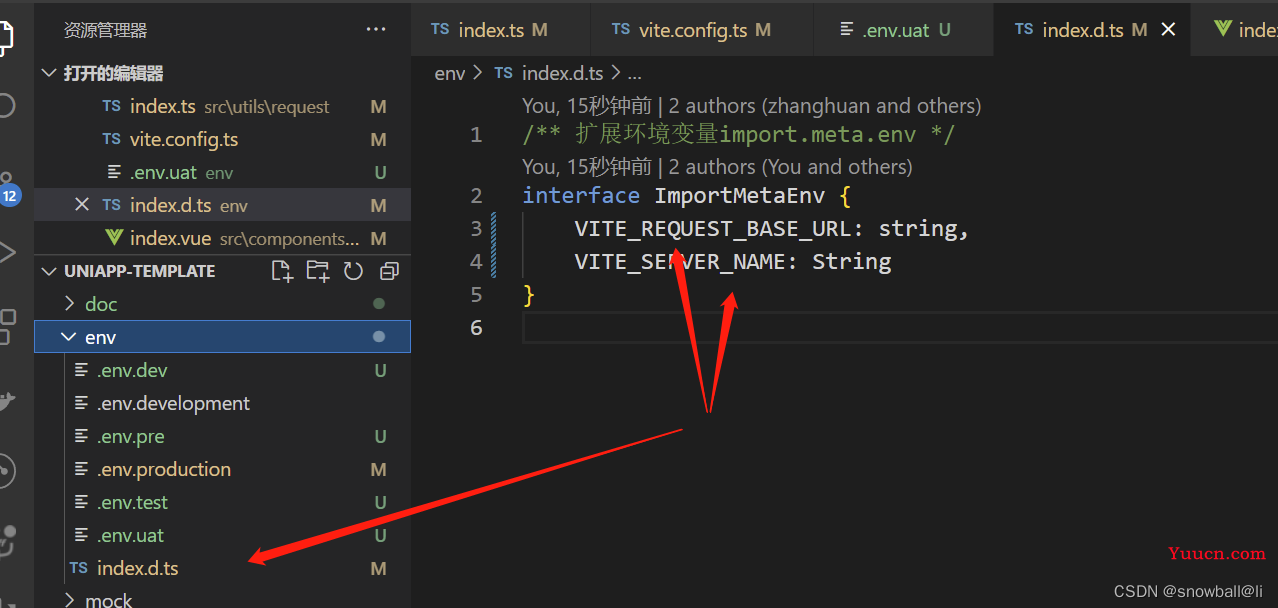Screen dimensions: 1278x608
Task: Open .env.pre file
Action: pyautogui.click(x=222, y=436)
